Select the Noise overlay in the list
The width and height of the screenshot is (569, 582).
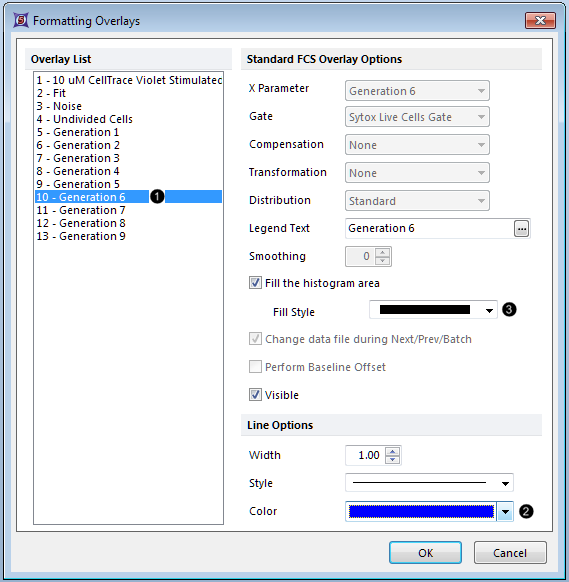click(59, 106)
